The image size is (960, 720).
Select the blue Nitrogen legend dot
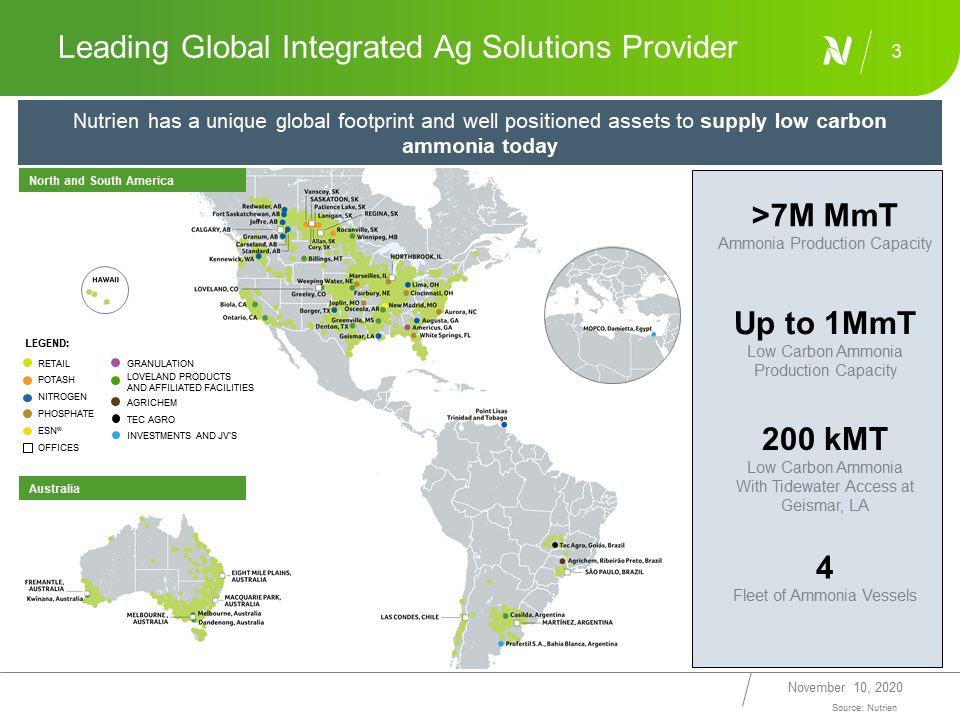(28, 397)
